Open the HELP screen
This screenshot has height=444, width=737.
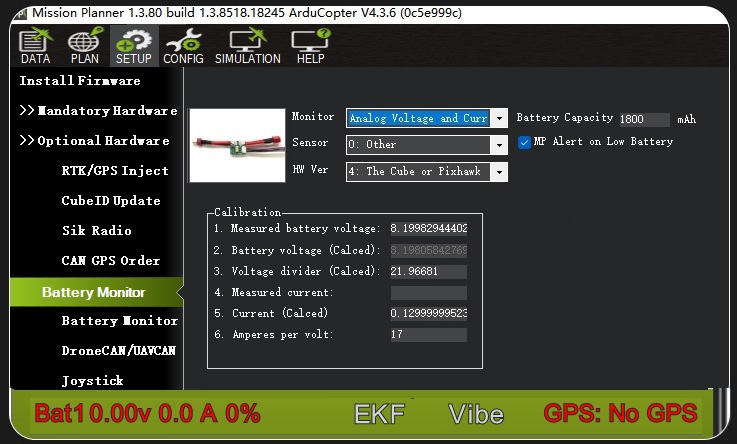[x=310, y=46]
